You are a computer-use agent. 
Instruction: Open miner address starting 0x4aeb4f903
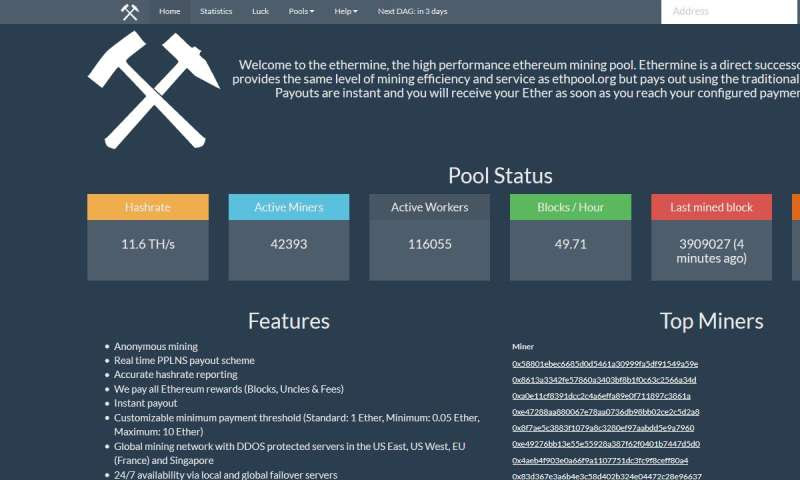tap(600, 460)
